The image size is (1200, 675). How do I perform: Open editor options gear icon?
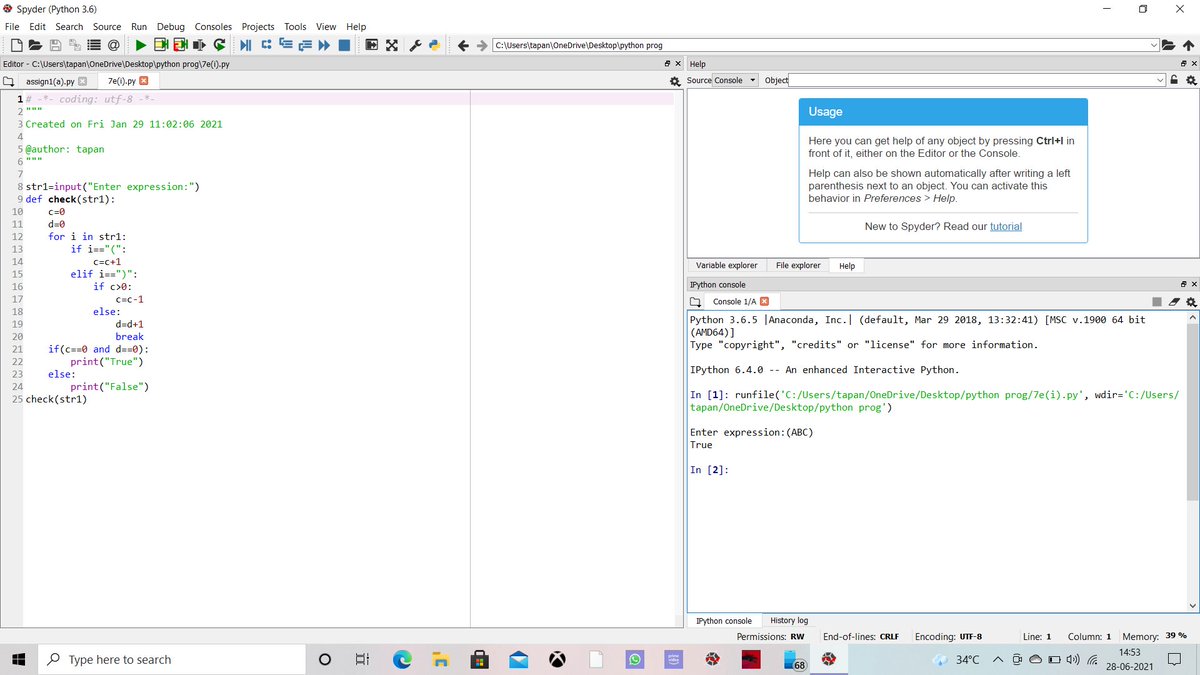(675, 80)
